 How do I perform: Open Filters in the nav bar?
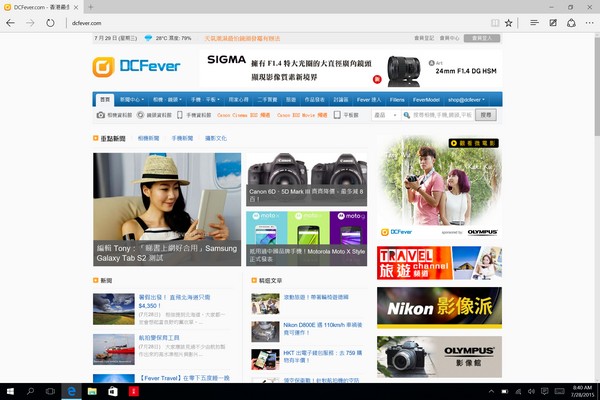[397, 100]
